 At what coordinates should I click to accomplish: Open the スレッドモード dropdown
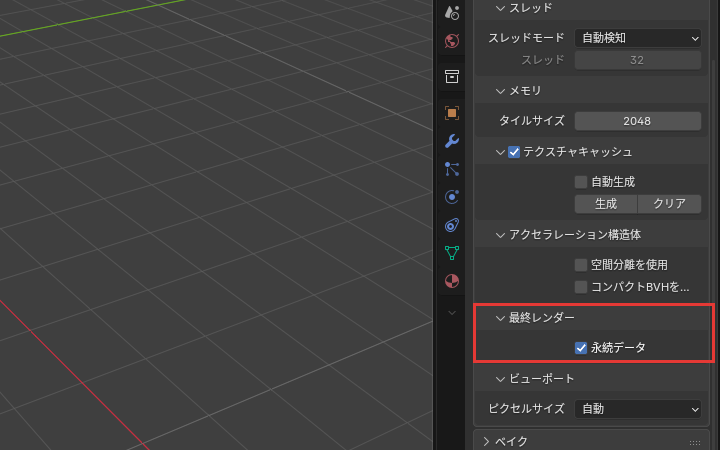(x=638, y=38)
